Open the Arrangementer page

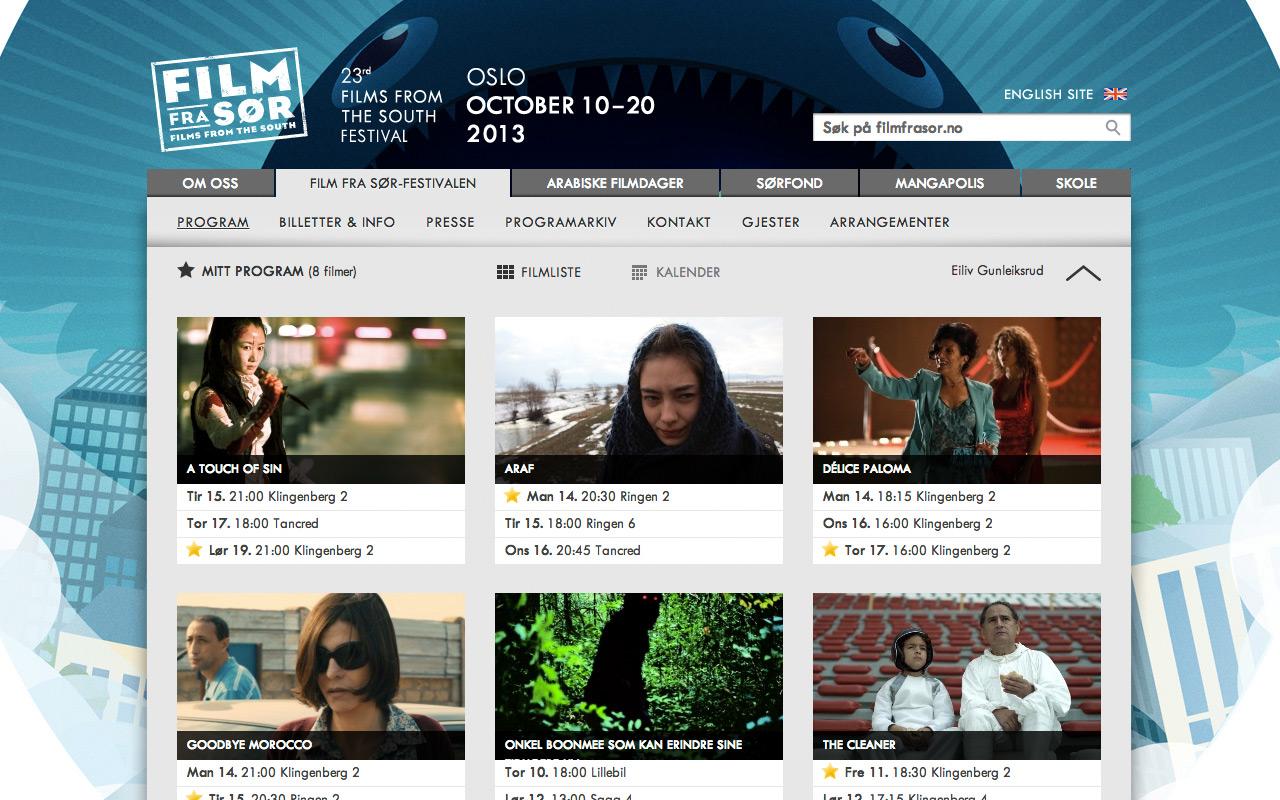890,222
